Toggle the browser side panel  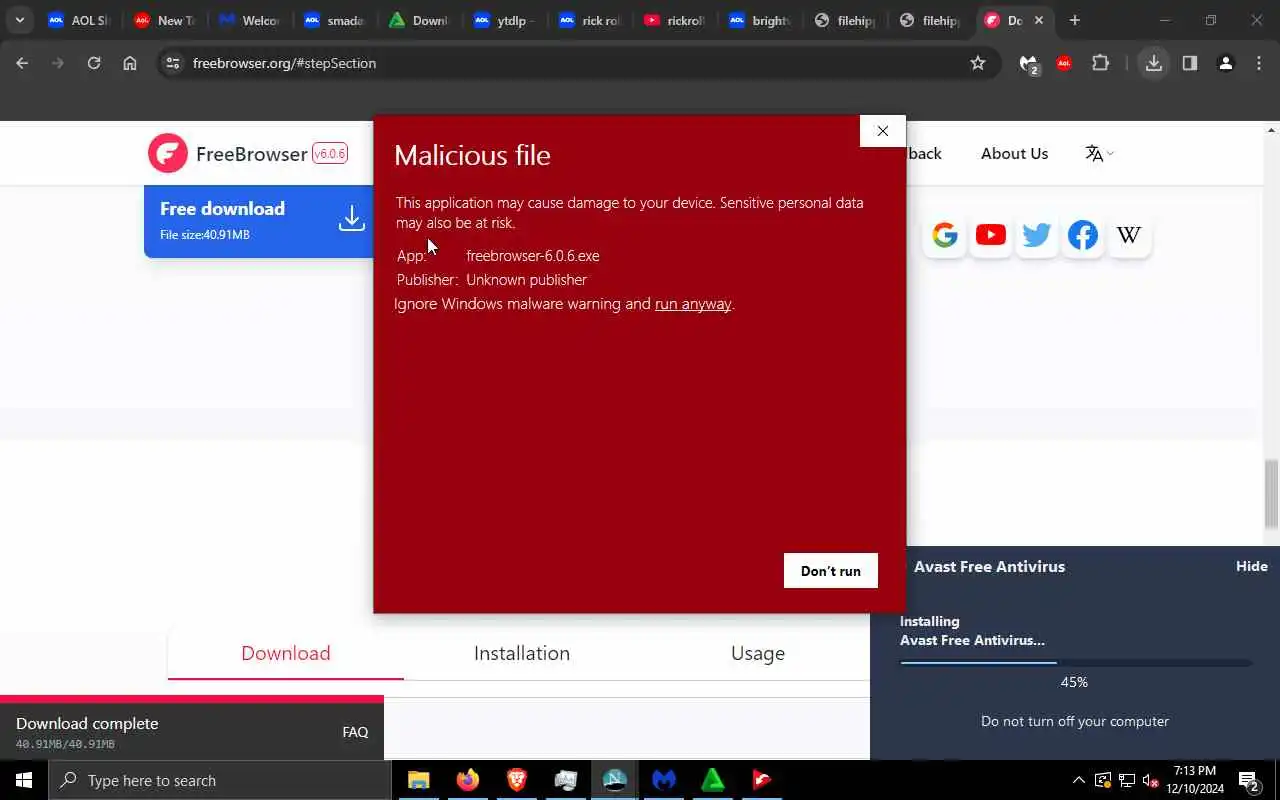click(1190, 63)
